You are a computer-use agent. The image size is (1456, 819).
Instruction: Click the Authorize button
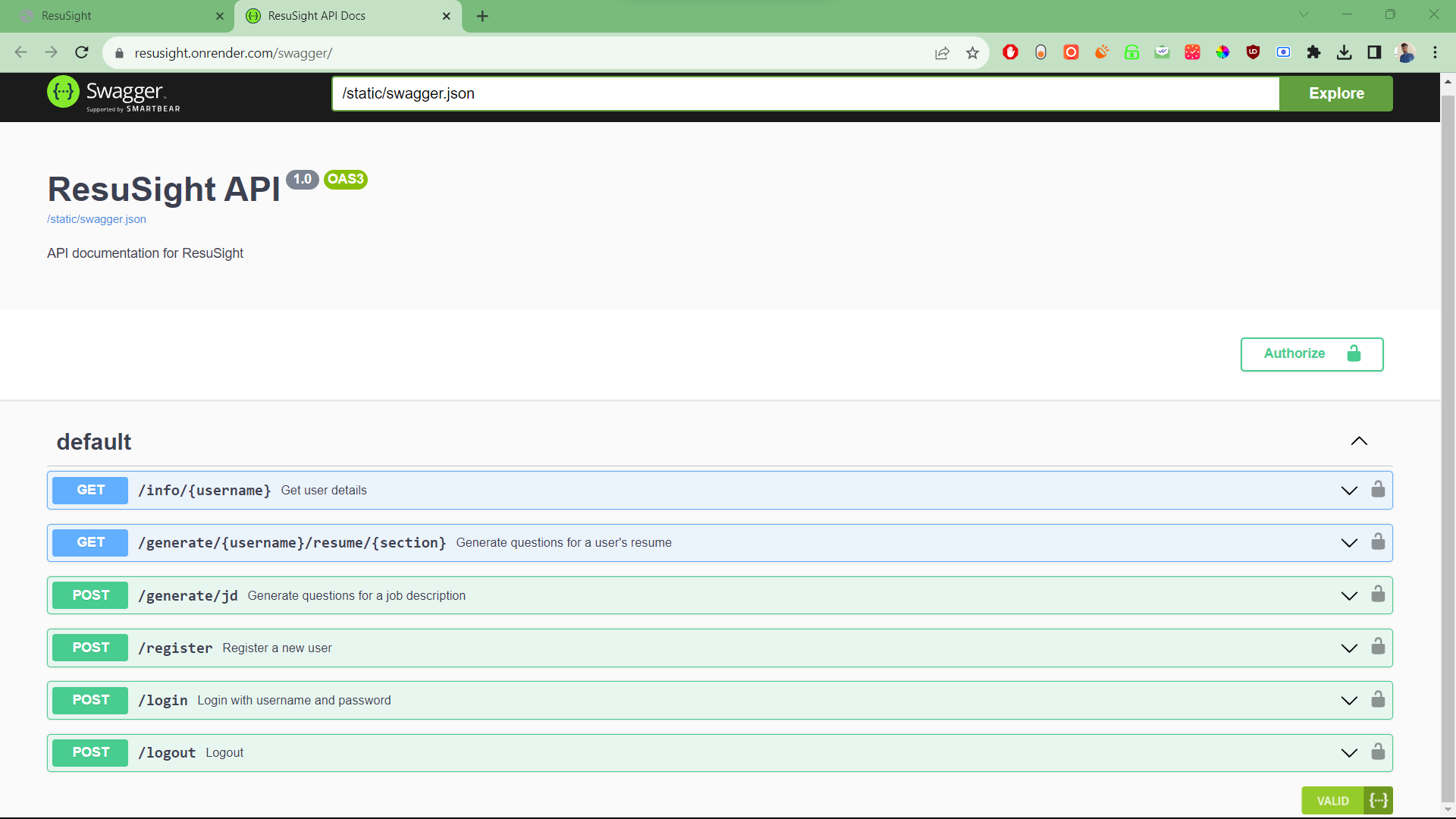click(x=1311, y=354)
